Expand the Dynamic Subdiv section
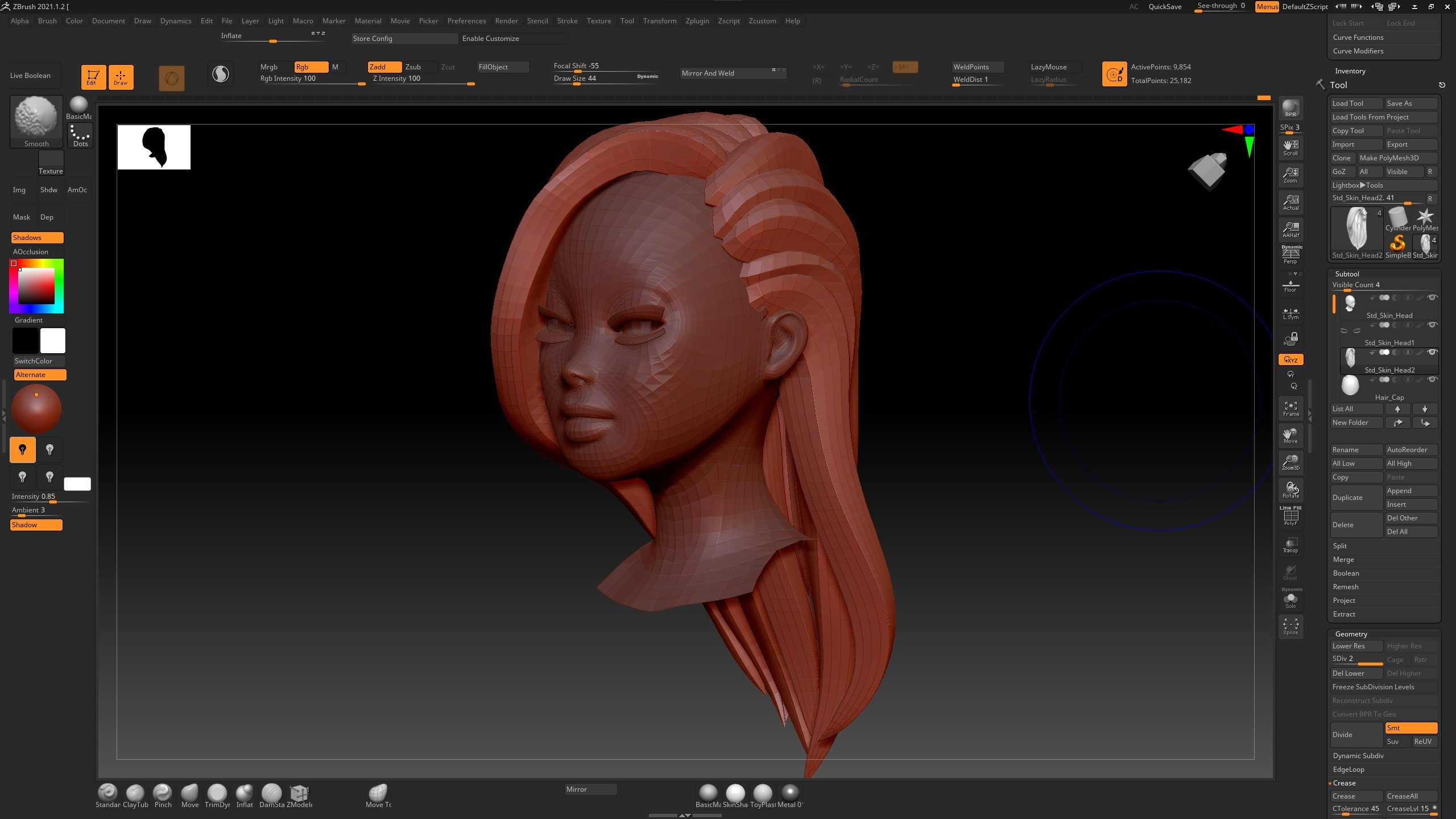The image size is (1456, 819). 1358,756
